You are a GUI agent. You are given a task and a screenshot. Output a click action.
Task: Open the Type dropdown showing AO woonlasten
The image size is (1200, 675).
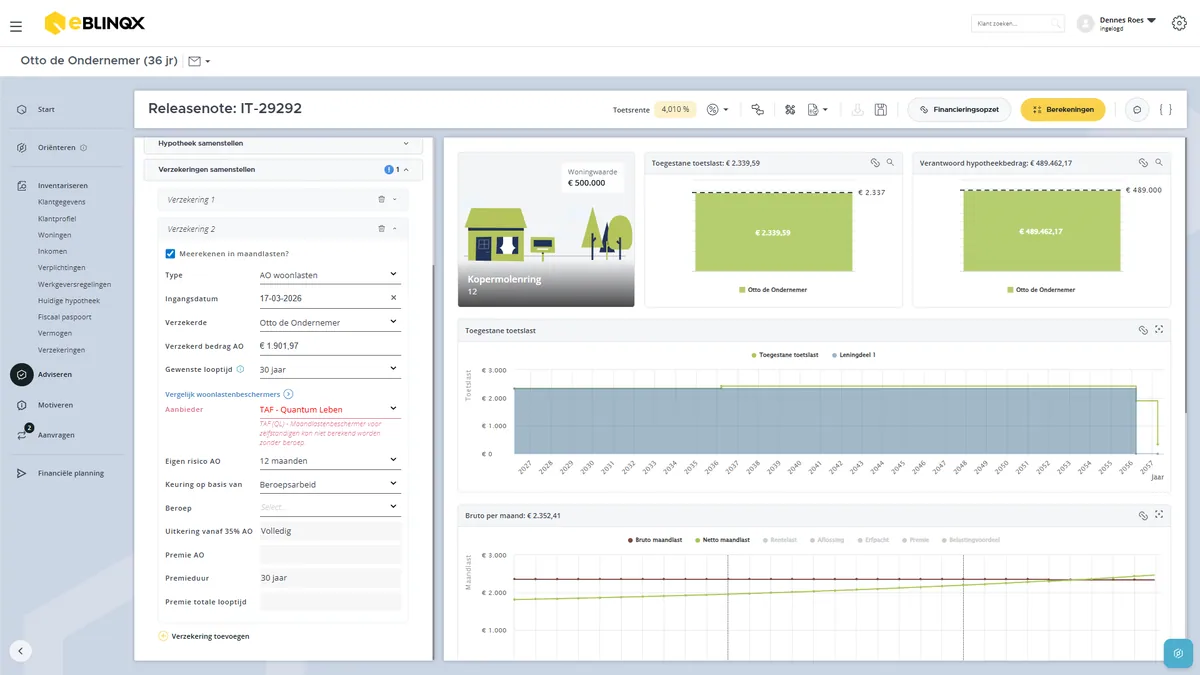coord(328,275)
